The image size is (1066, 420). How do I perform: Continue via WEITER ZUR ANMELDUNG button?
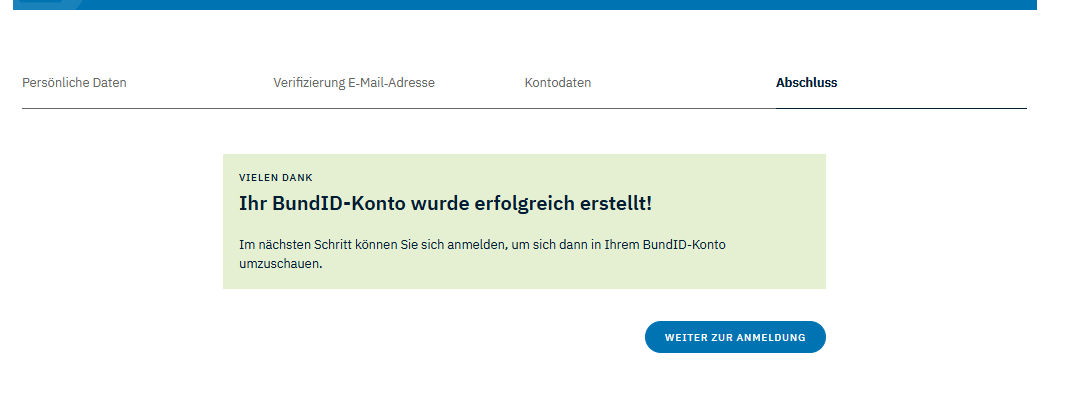click(x=735, y=337)
